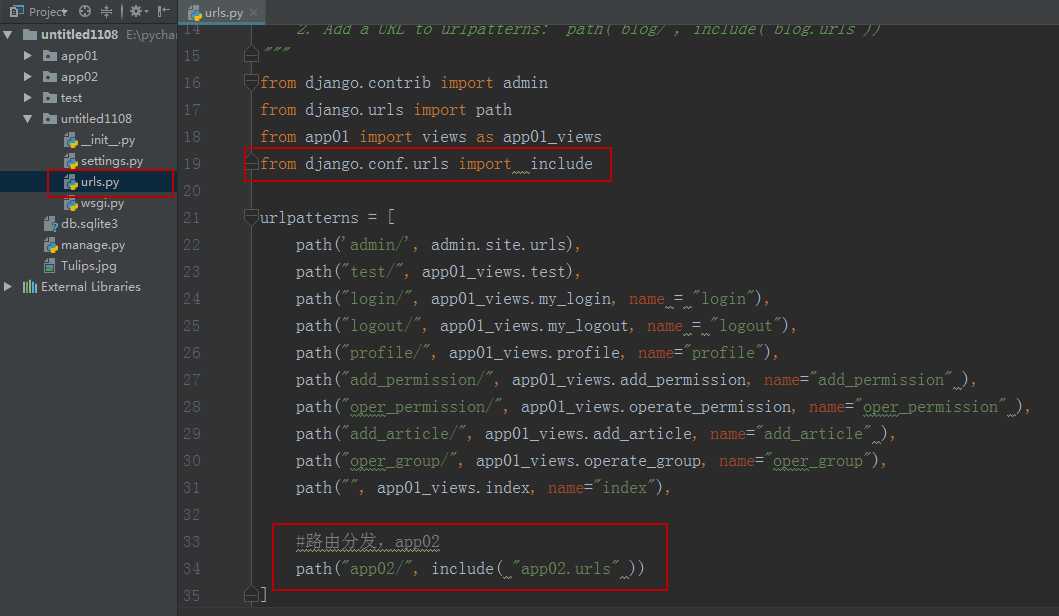This screenshot has width=1059, height=616.
Task: Open settings.py from project tree
Action: [x=111, y=161]
